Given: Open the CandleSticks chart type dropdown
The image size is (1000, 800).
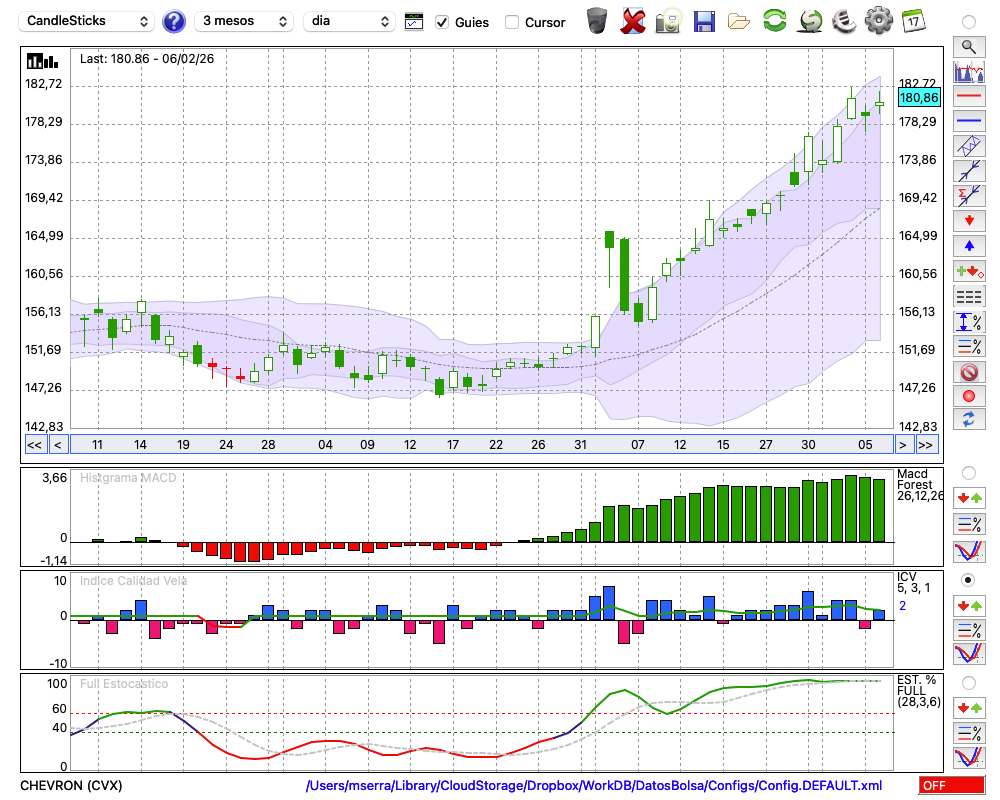Looking at the screenshot, I should click(87, 21).
